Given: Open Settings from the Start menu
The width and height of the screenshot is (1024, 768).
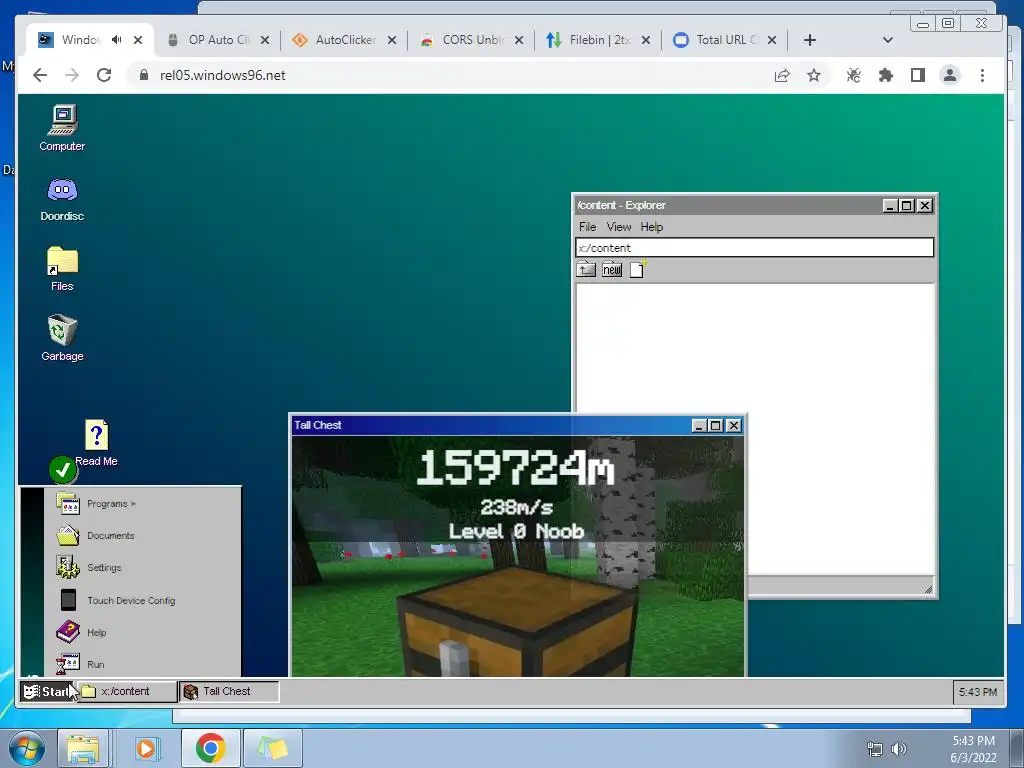Looking at the screenshot, I should click(x=143, y=568).
